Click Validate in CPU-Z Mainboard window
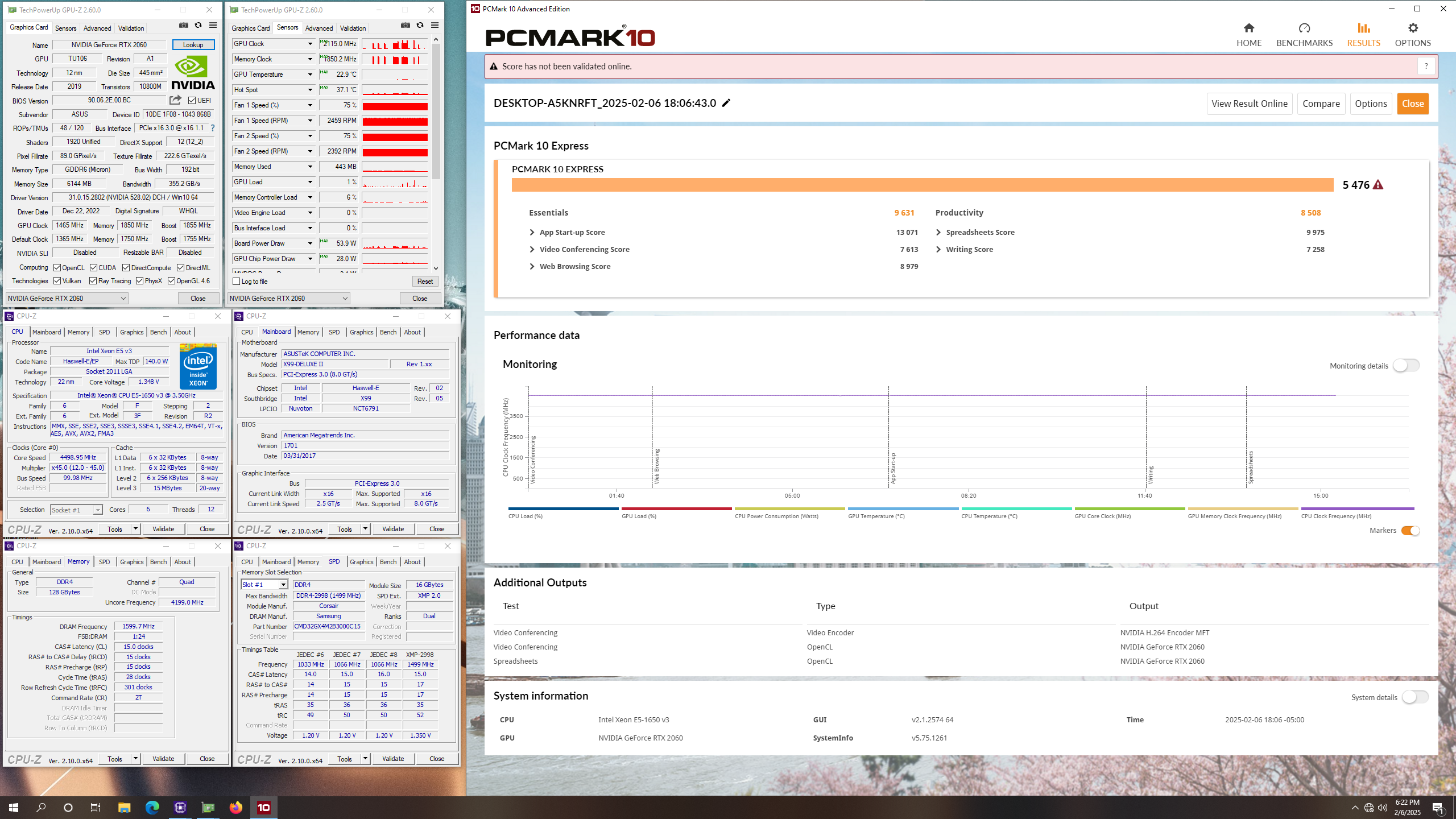 click(393, 529)
